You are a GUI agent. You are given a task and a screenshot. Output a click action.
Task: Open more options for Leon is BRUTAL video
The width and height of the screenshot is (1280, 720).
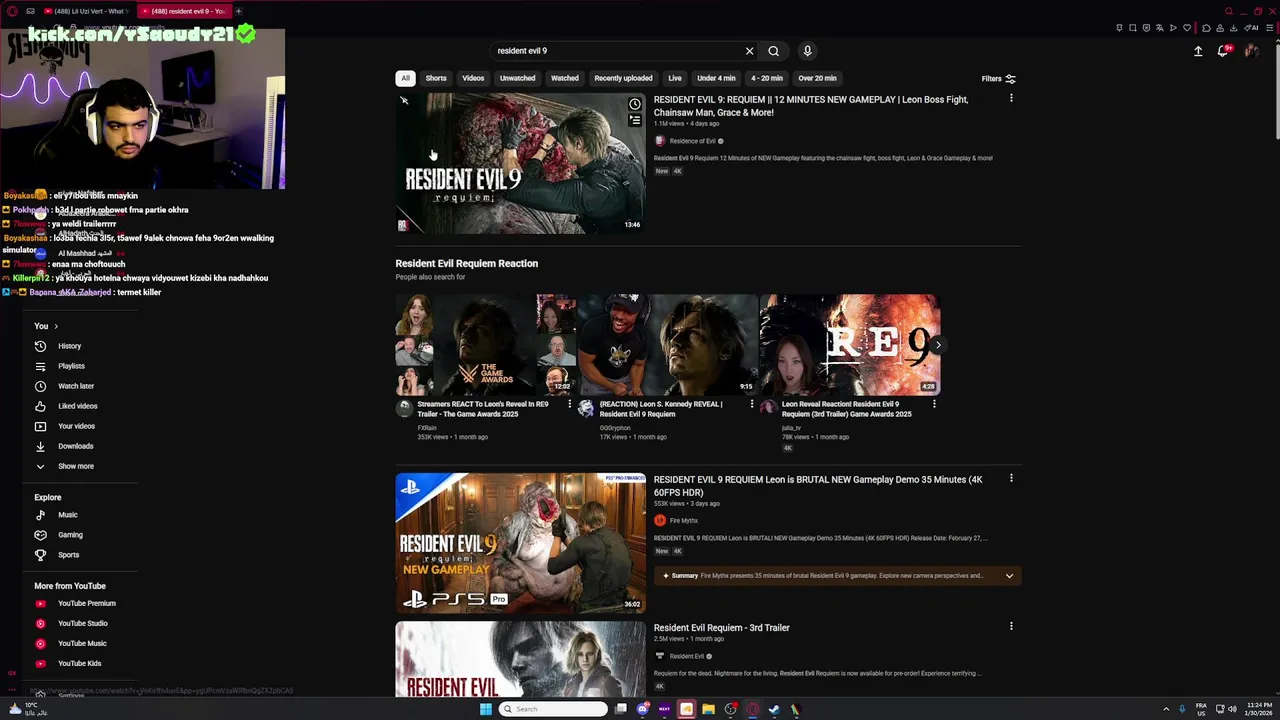[x=1011, y=479]
